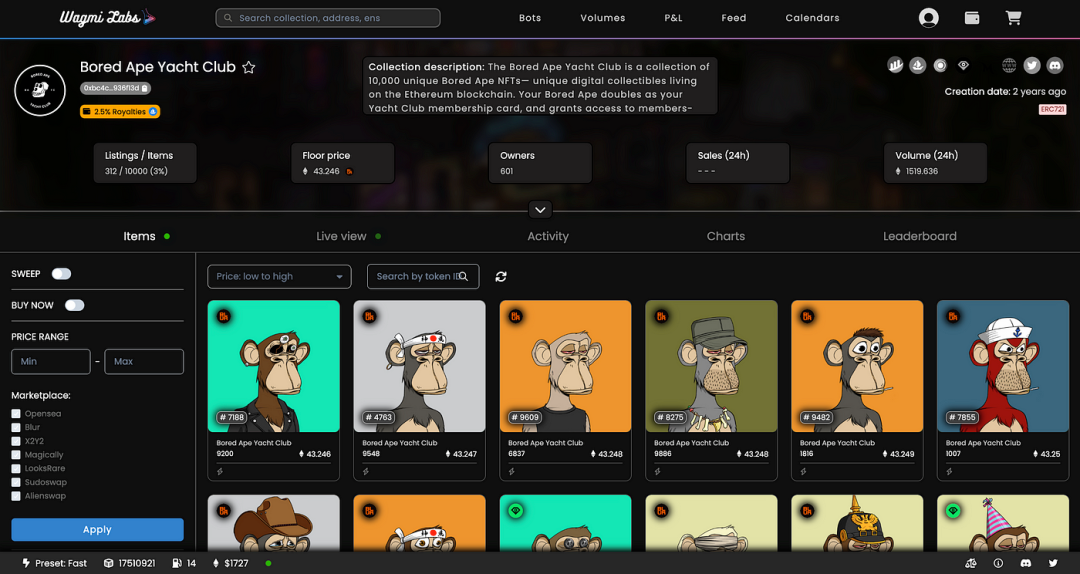Open the user profile avatar icon
The image size is (1080, 574).
click(928, 18)
